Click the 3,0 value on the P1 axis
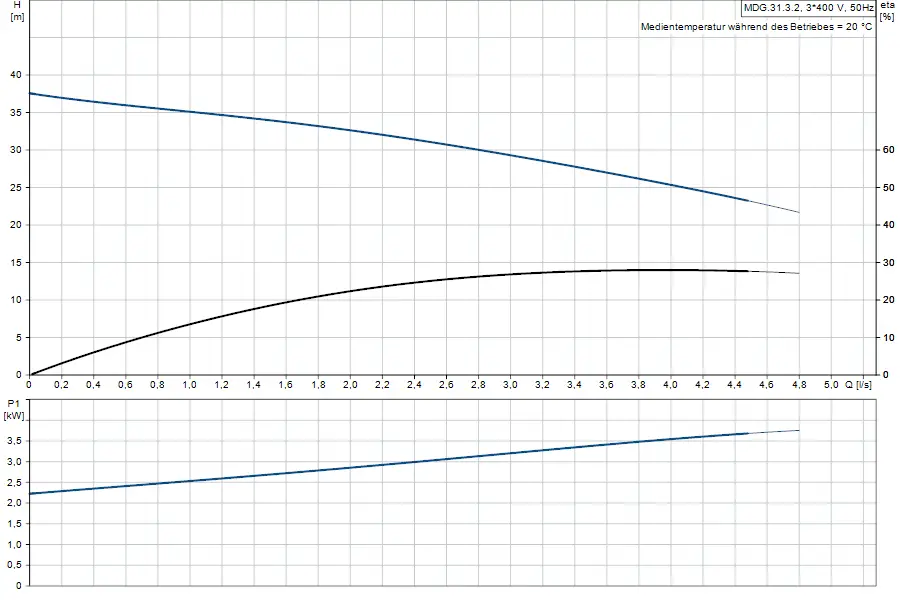Screen dimensions: 900x600 [x=15, y=462]
